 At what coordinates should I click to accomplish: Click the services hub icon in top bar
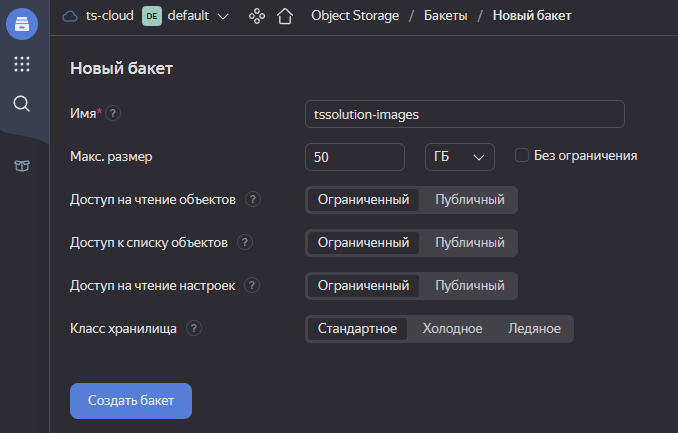(x=257, y=16)
